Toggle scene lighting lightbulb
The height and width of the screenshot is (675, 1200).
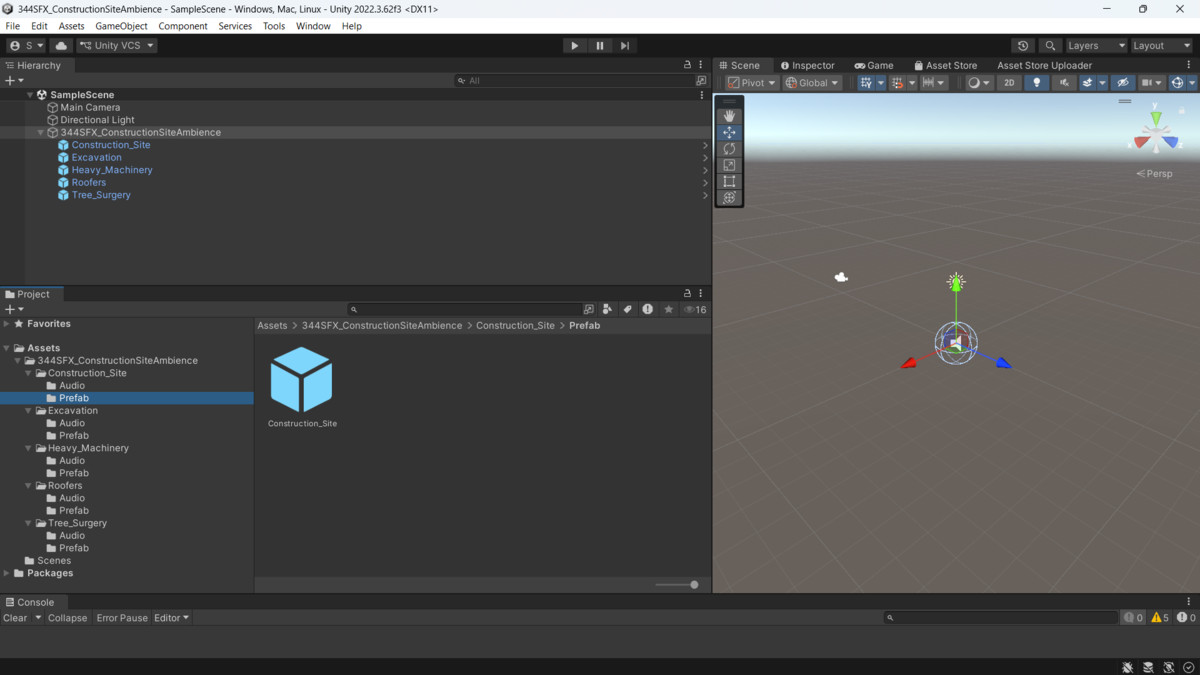coord(1036,83)
